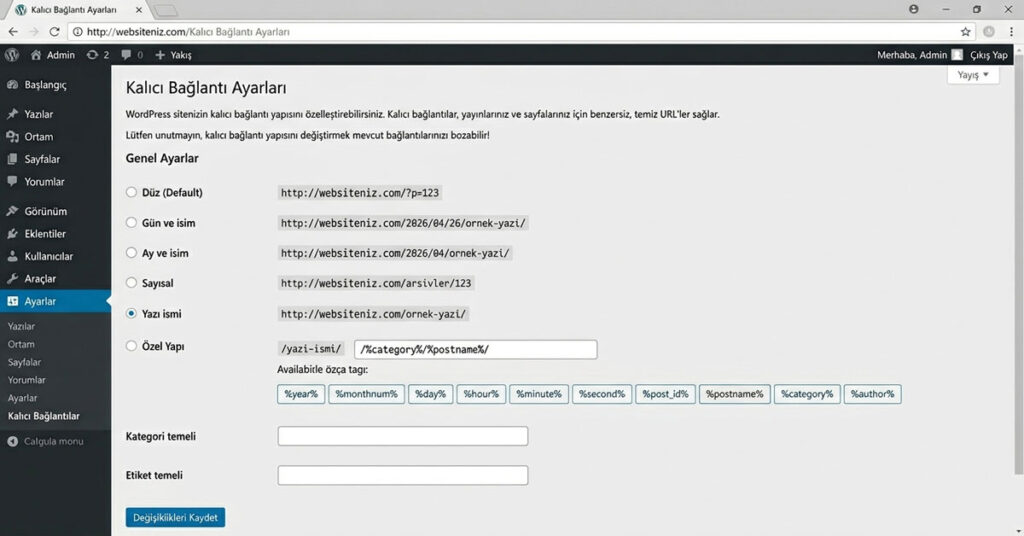Select the Düz (Default) radio option

[131, 192]
